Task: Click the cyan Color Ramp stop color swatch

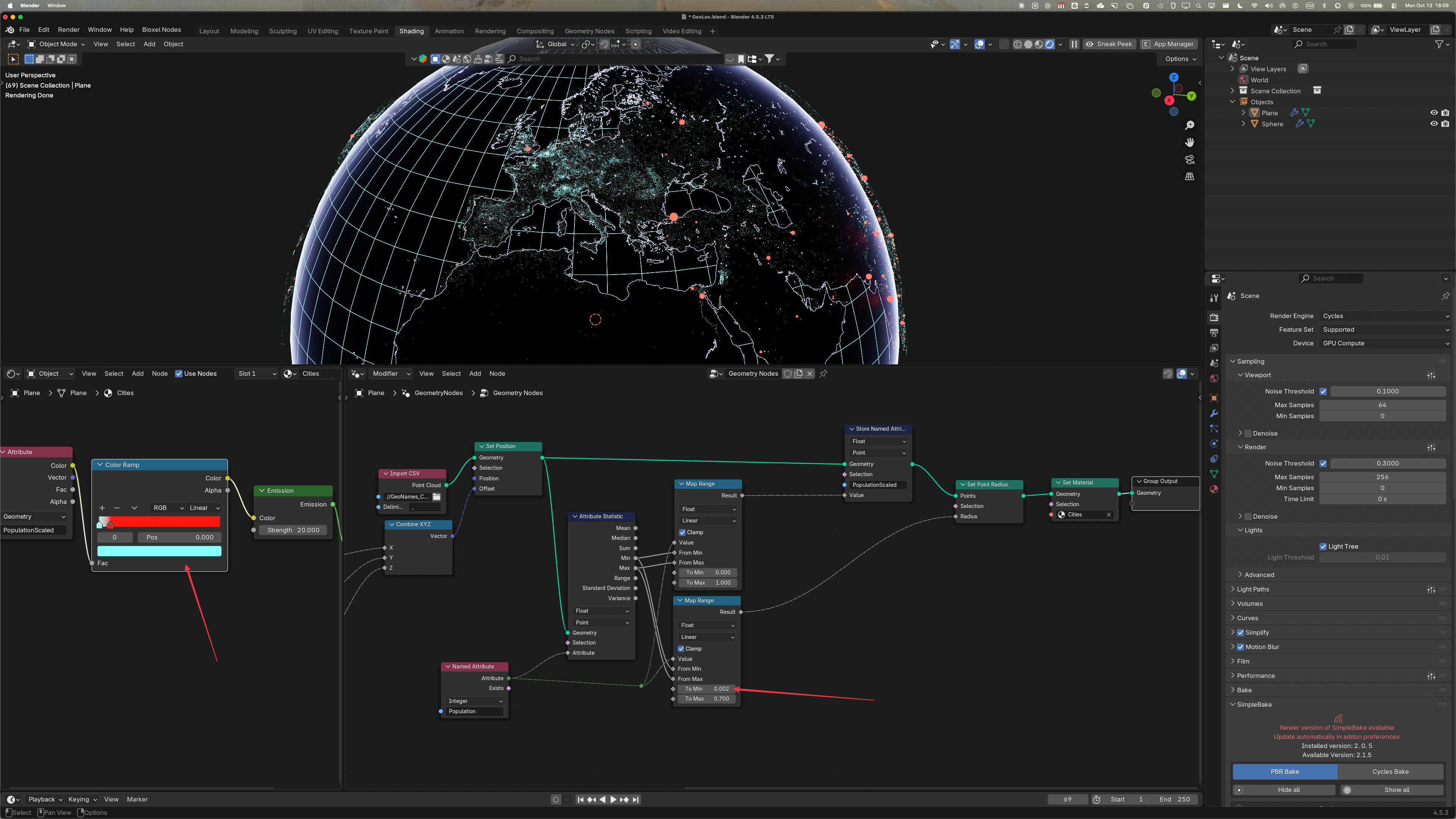Action: point(159,551)
